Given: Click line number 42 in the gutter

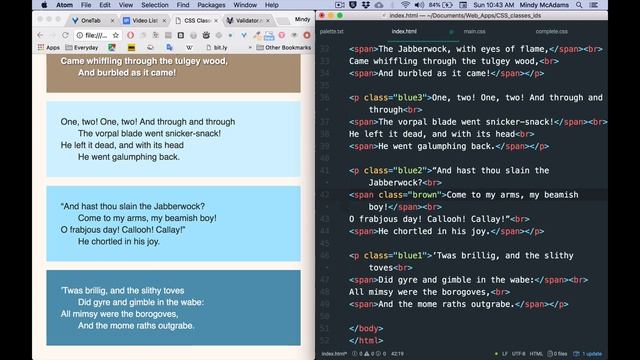Looking at the screenshot, I should pos(324,195).
